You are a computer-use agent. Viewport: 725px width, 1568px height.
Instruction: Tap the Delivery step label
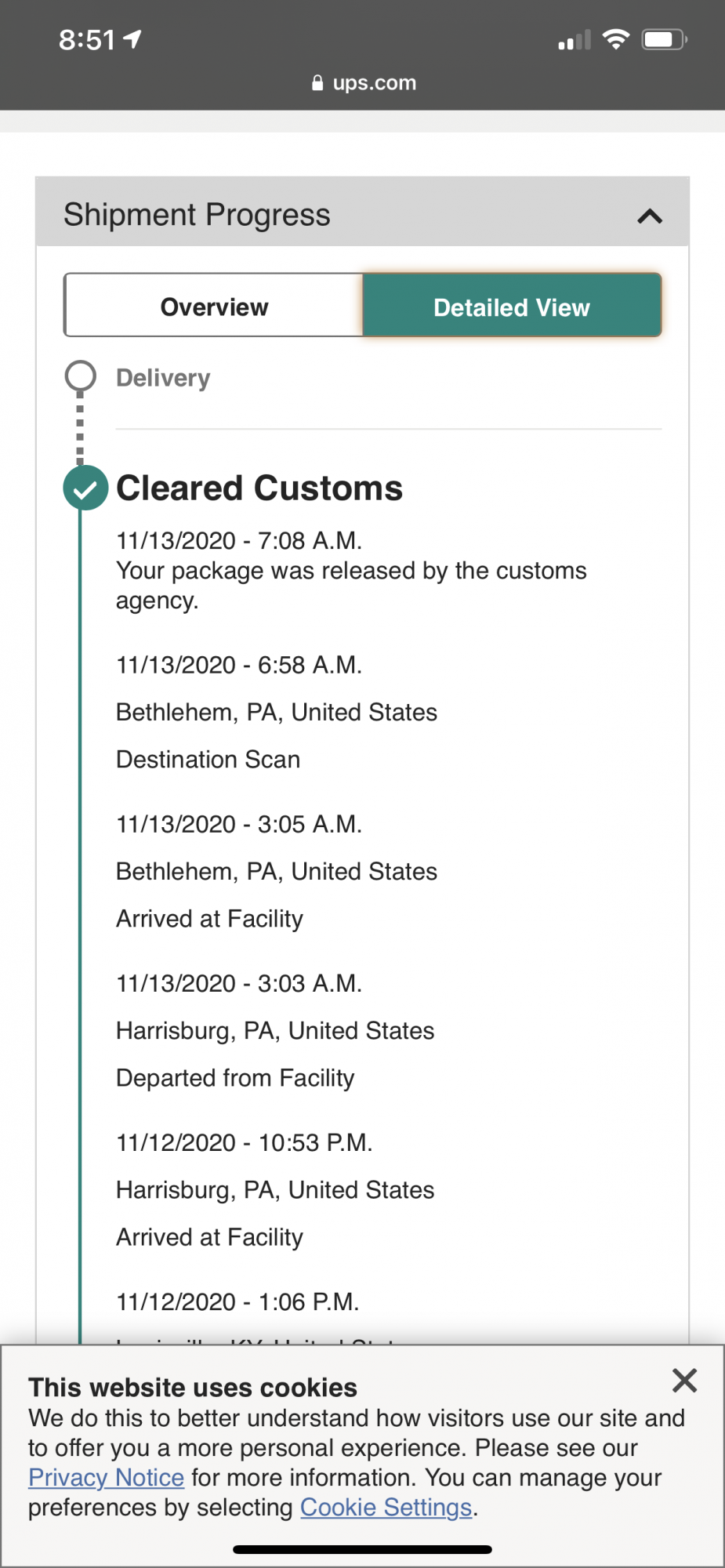pos(163,378)
